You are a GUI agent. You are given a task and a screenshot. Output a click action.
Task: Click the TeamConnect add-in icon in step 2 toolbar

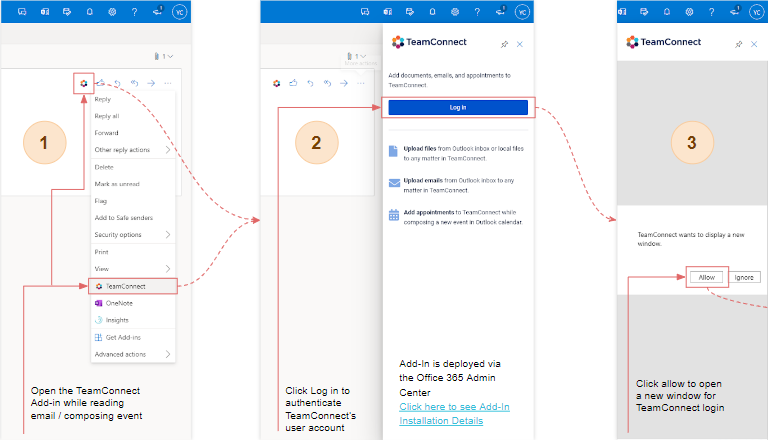pos(277,83)
